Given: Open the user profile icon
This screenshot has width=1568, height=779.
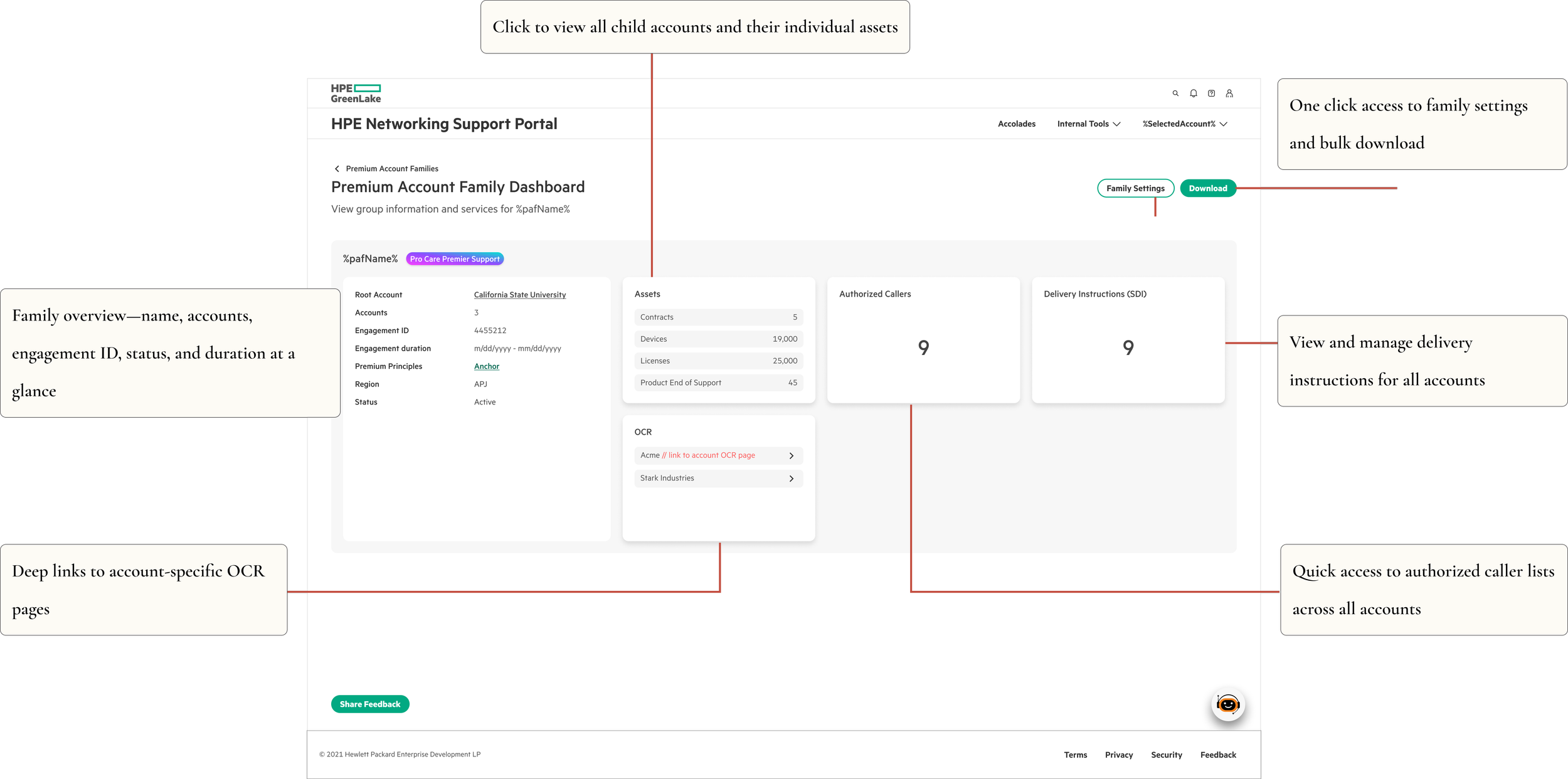Looking at the screenshot, I should 1229,93.
